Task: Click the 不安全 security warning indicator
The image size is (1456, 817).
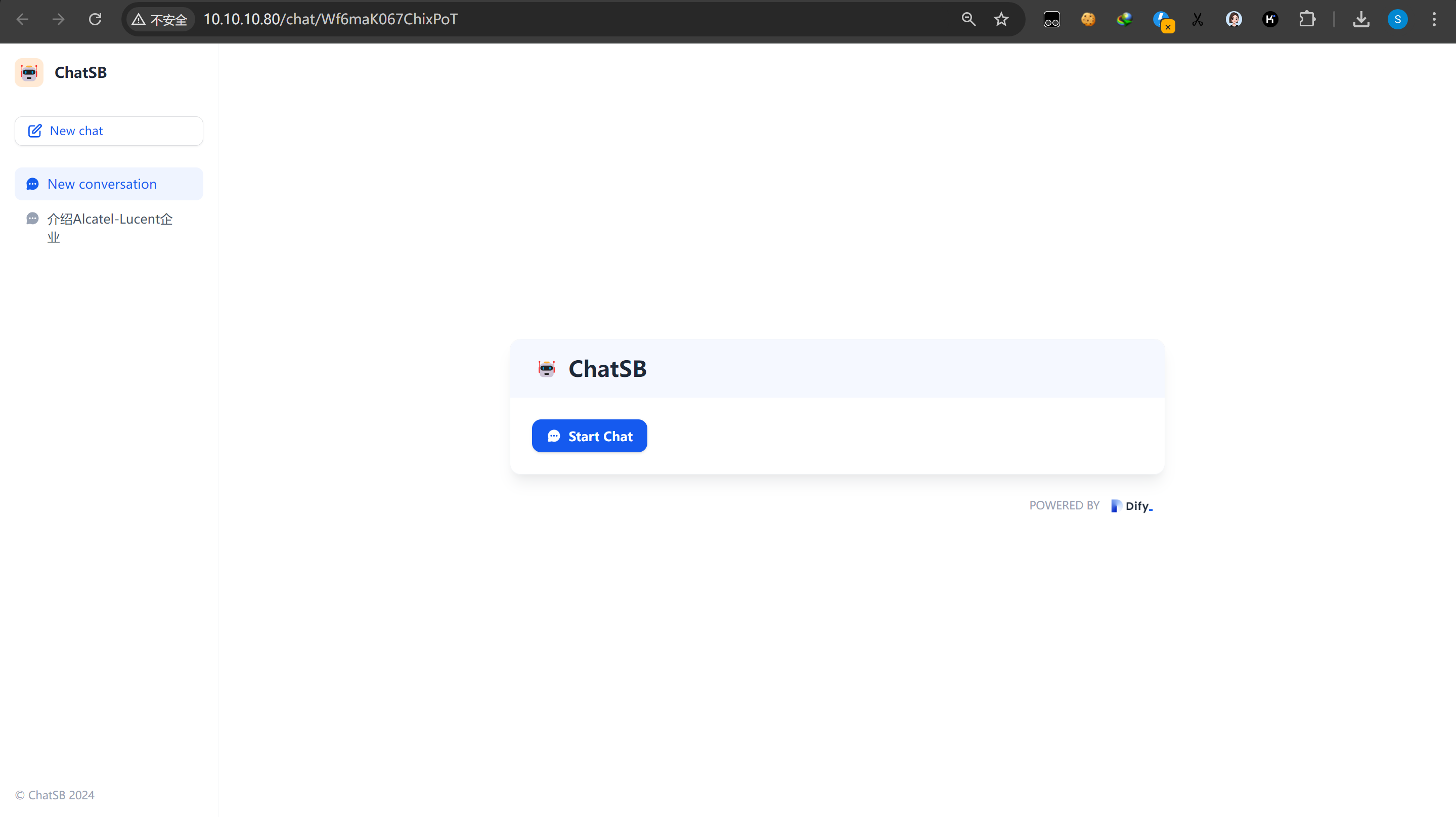Action: [160, 19]
